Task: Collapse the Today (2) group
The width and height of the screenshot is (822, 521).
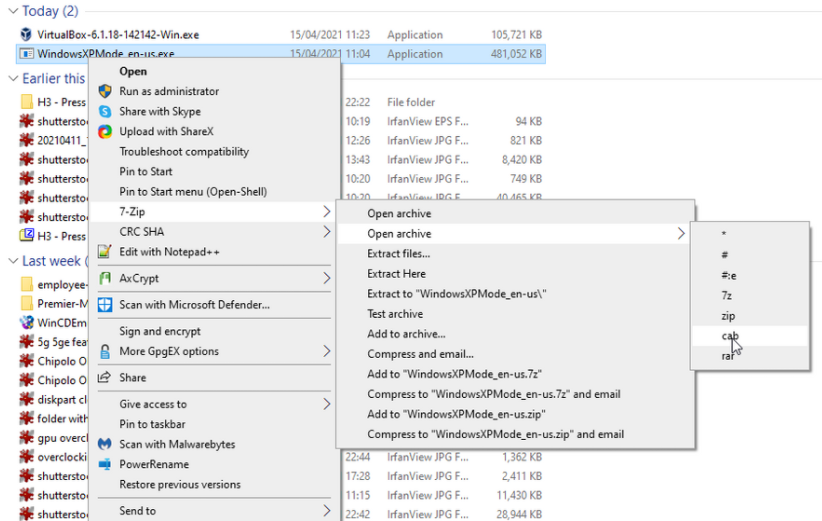Action: (13, 11)
